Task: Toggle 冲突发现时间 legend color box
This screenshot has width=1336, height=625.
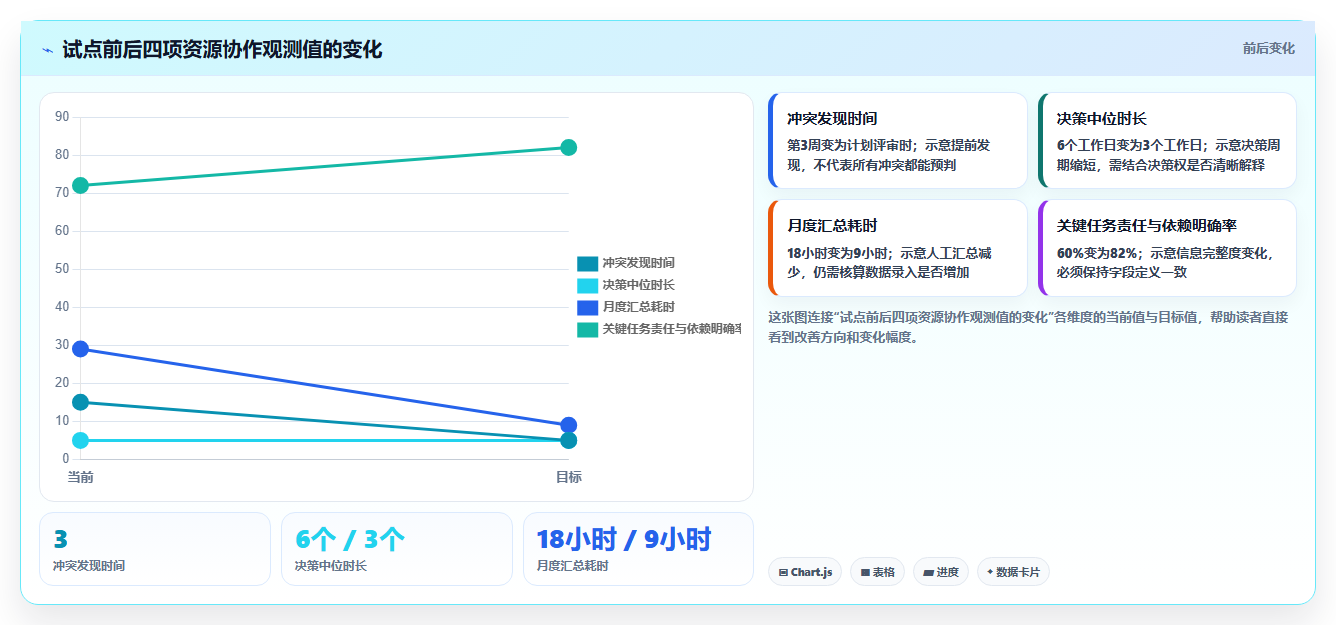Action: (x=587, y=263)
